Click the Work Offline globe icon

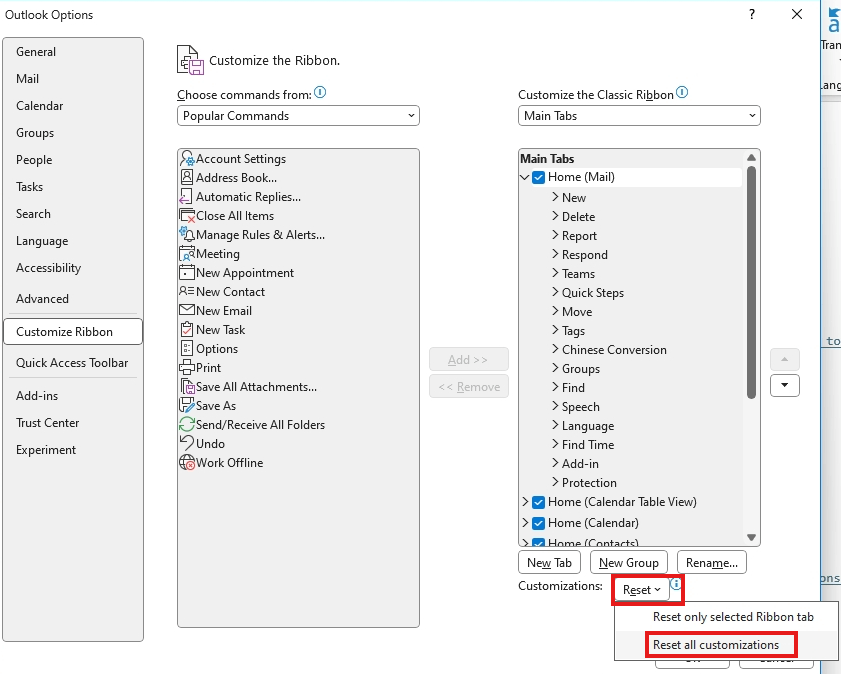pos(187,462)
